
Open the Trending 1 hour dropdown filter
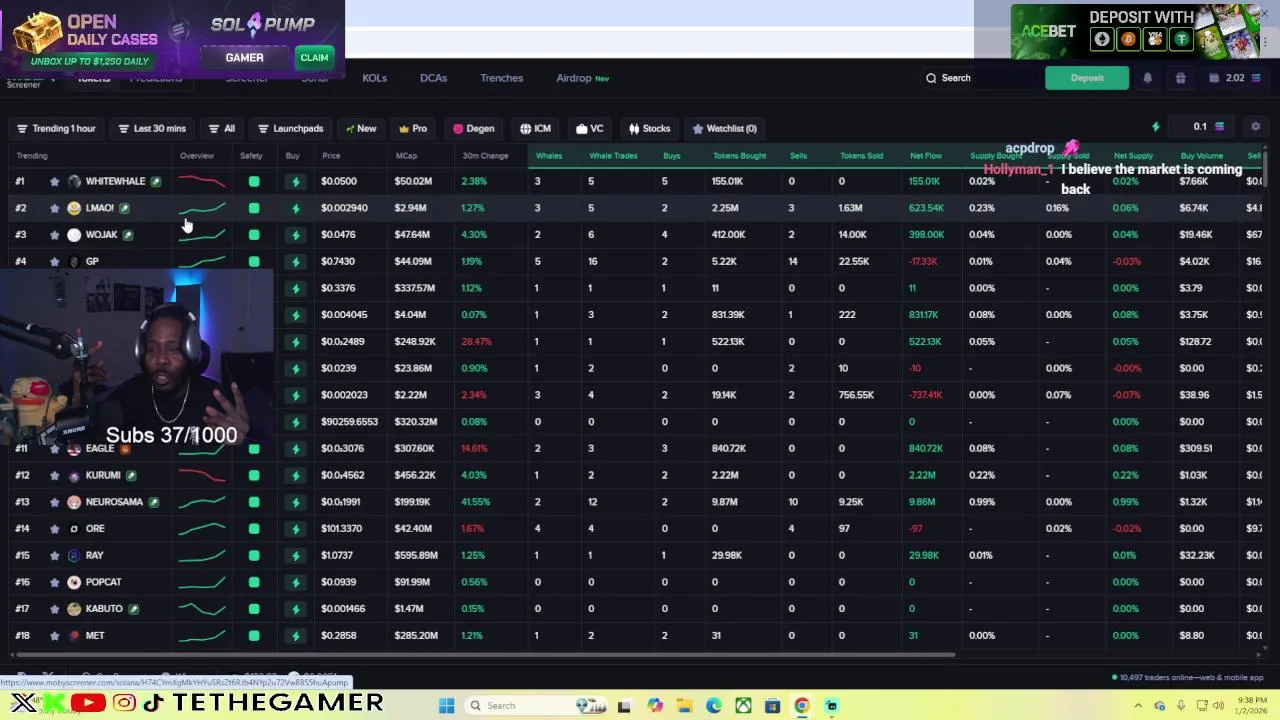pos(56,128)
